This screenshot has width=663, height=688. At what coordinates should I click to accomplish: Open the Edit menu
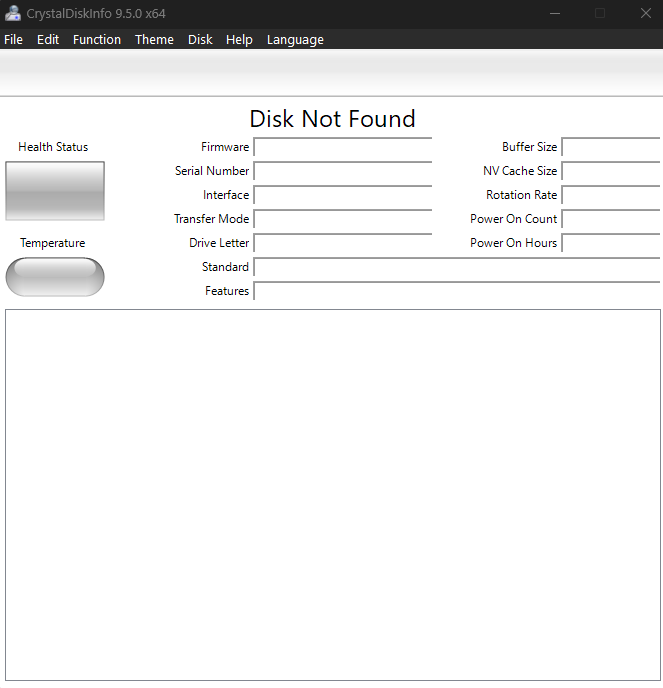pyautogui.click(x=48, y=39)
